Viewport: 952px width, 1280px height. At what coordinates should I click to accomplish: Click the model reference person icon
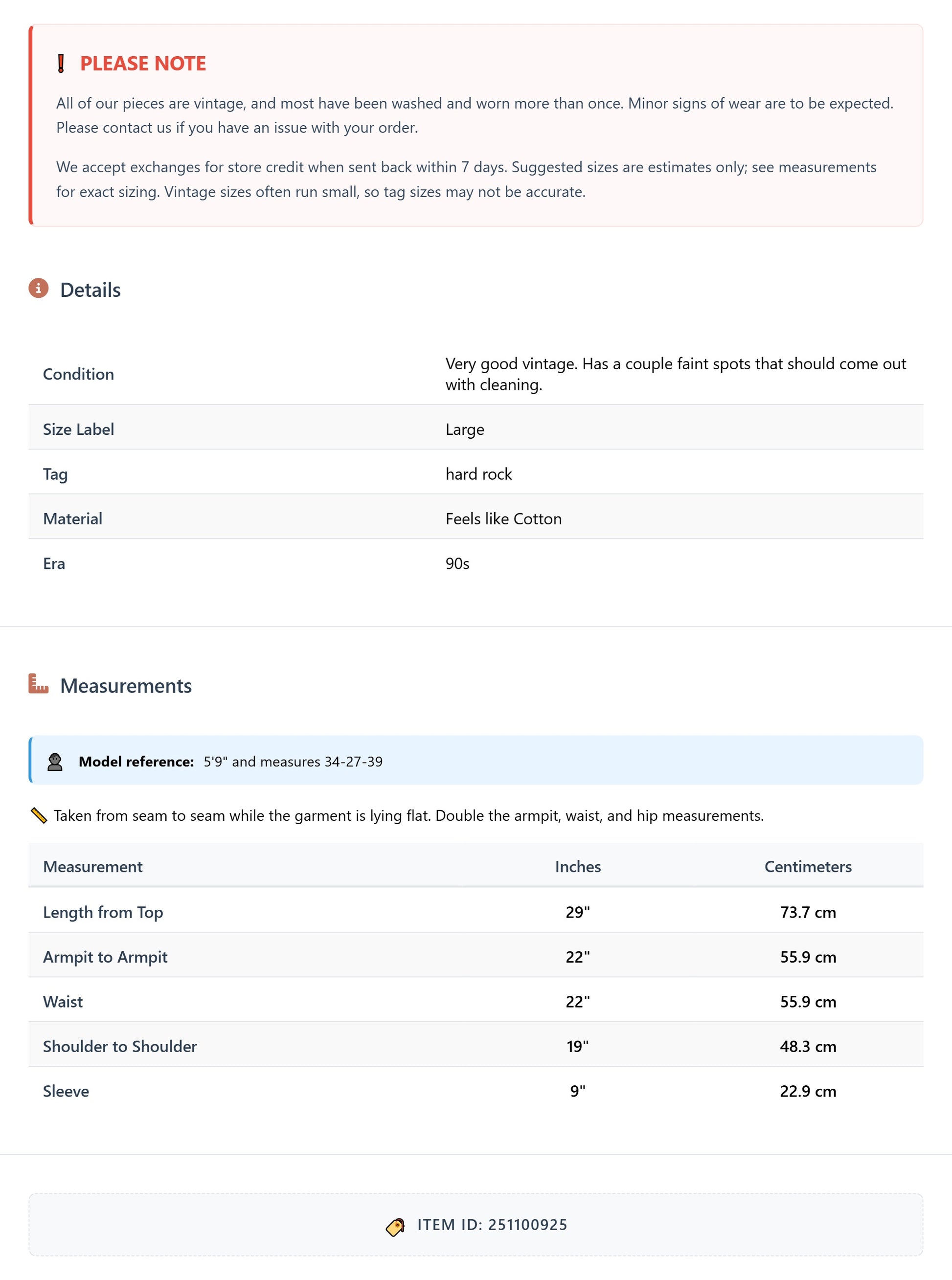click(x=55, y=762)
